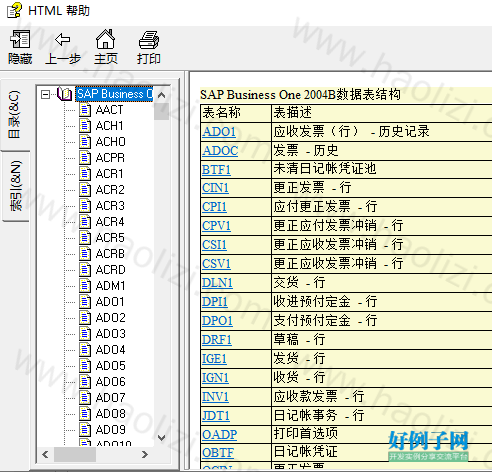Select ADO7 in the contents tree
This screenshot has width=492, height=472.
(x=110, y=398)
